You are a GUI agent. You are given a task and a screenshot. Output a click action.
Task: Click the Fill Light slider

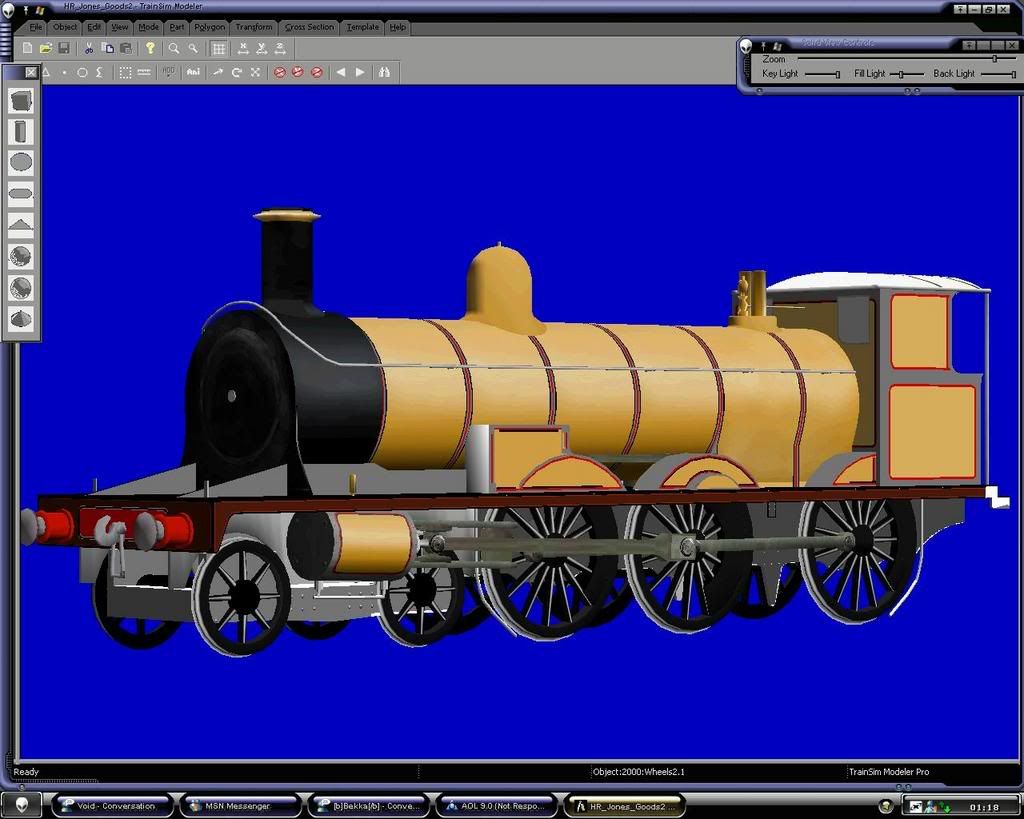(x=901, y=74)
